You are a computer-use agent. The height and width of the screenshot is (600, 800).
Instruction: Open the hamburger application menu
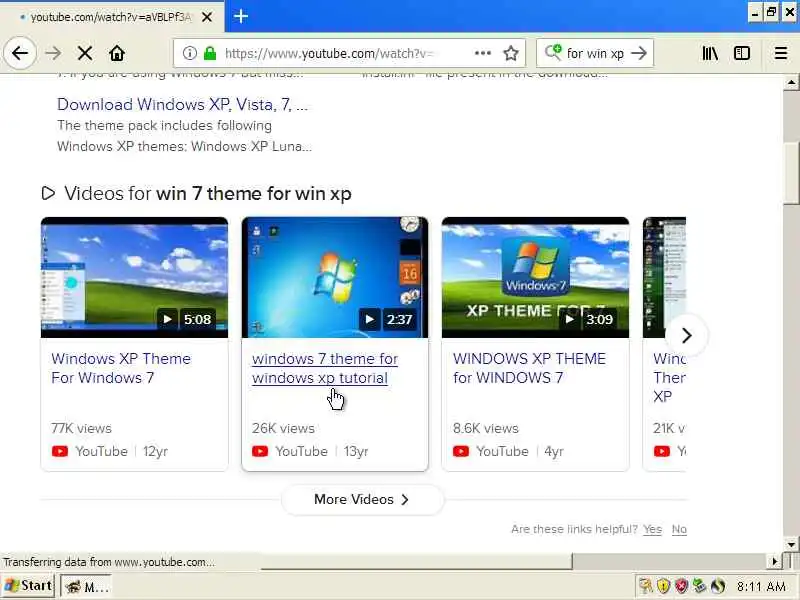(x=781, y=53)
